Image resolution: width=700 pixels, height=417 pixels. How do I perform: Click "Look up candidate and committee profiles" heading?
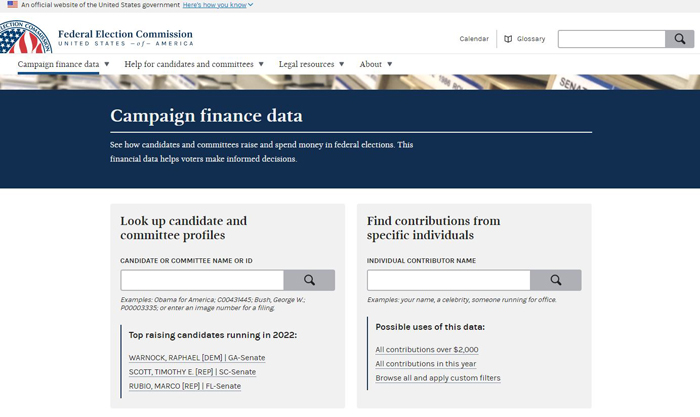(x=183, y=228)
